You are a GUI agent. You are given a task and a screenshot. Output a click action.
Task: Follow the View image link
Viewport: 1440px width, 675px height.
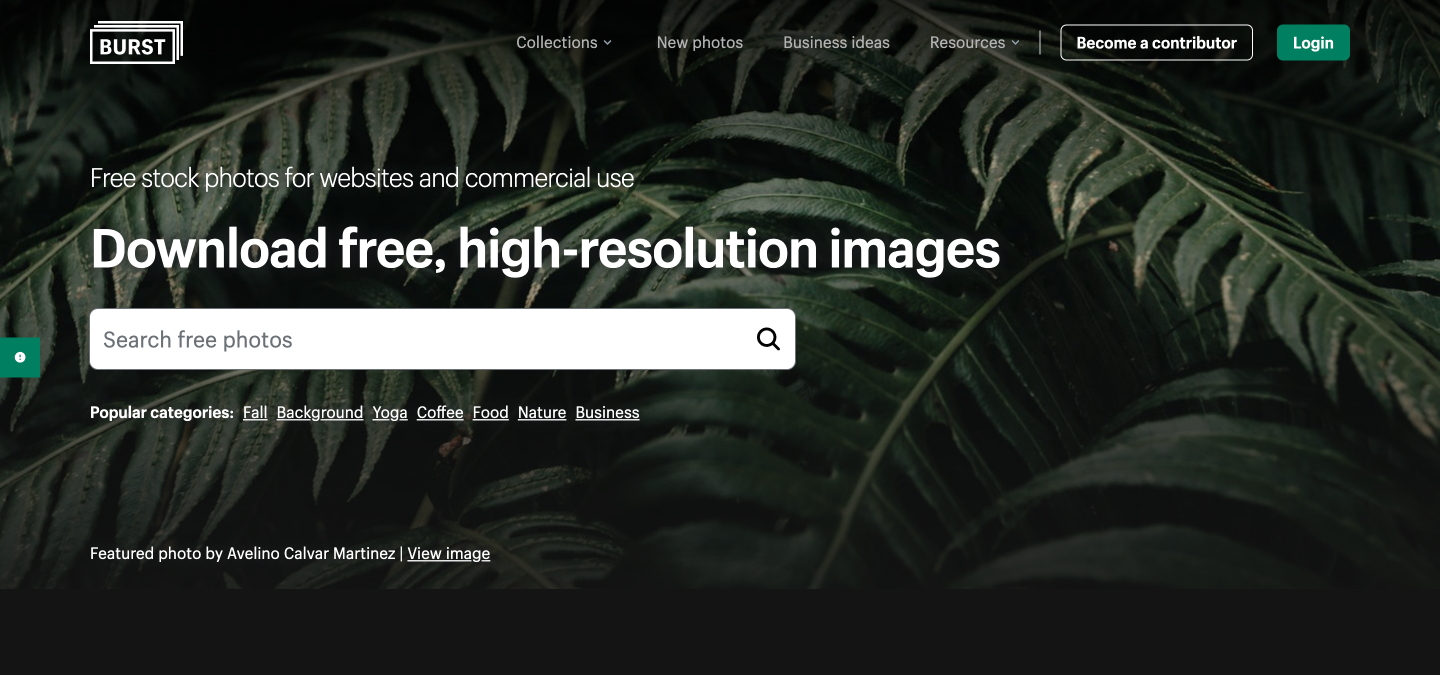coord(449,554)
